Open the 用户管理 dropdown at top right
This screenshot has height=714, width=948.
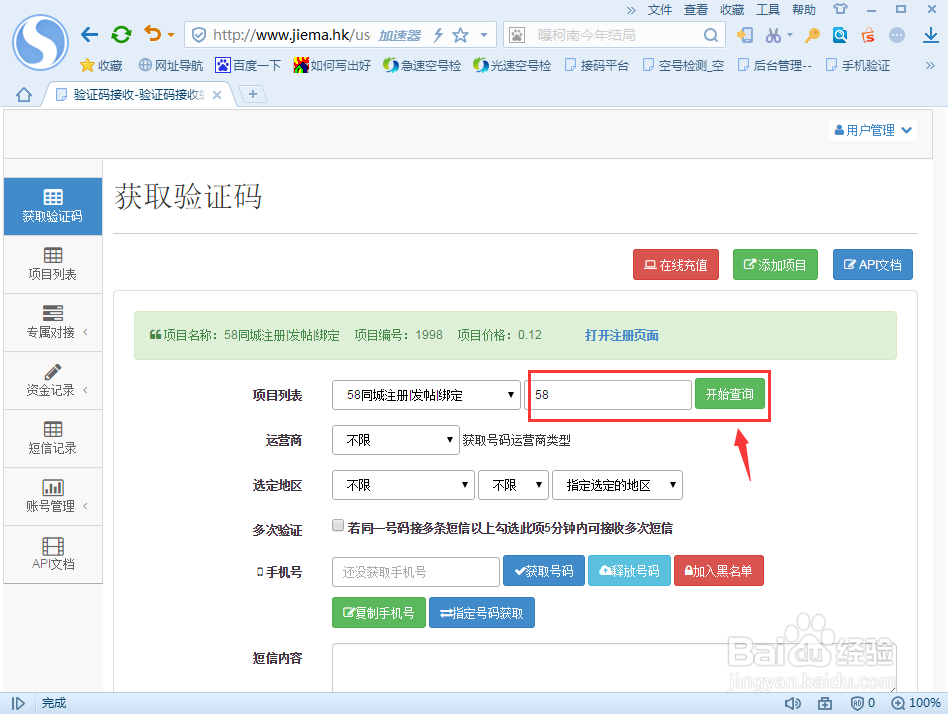pos(872,129)
